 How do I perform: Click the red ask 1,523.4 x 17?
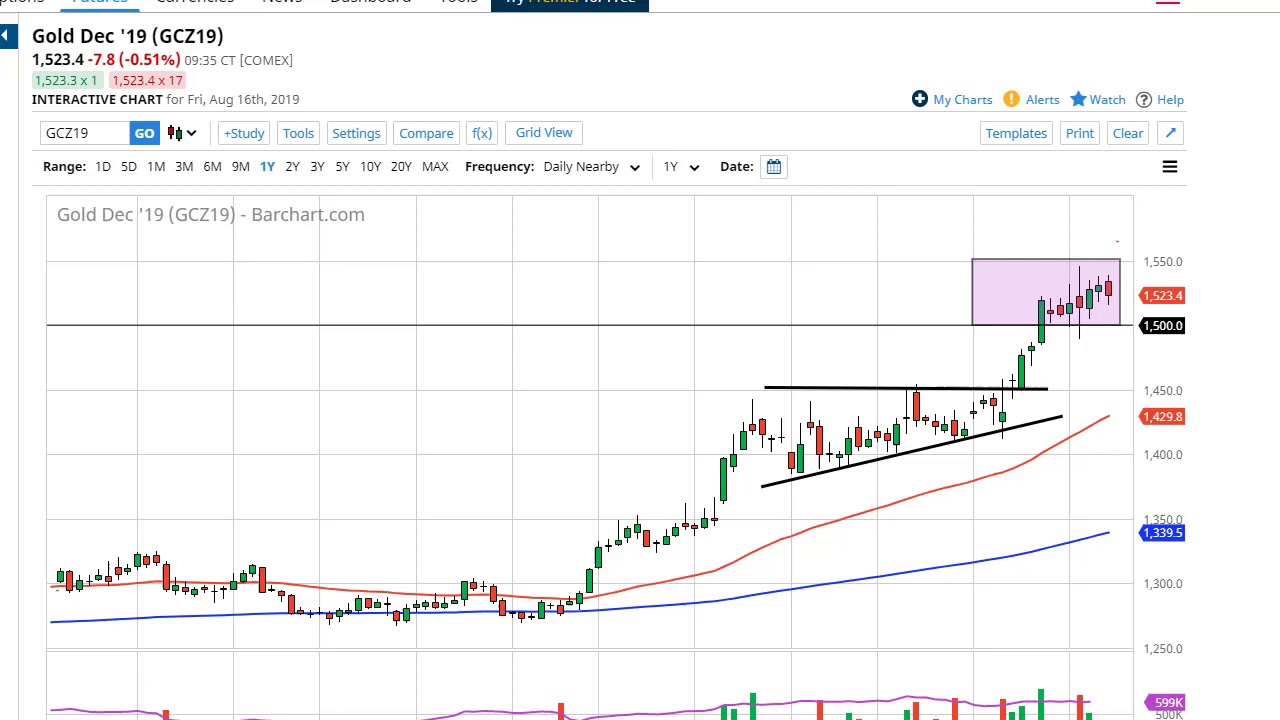(x=147, y=80)
